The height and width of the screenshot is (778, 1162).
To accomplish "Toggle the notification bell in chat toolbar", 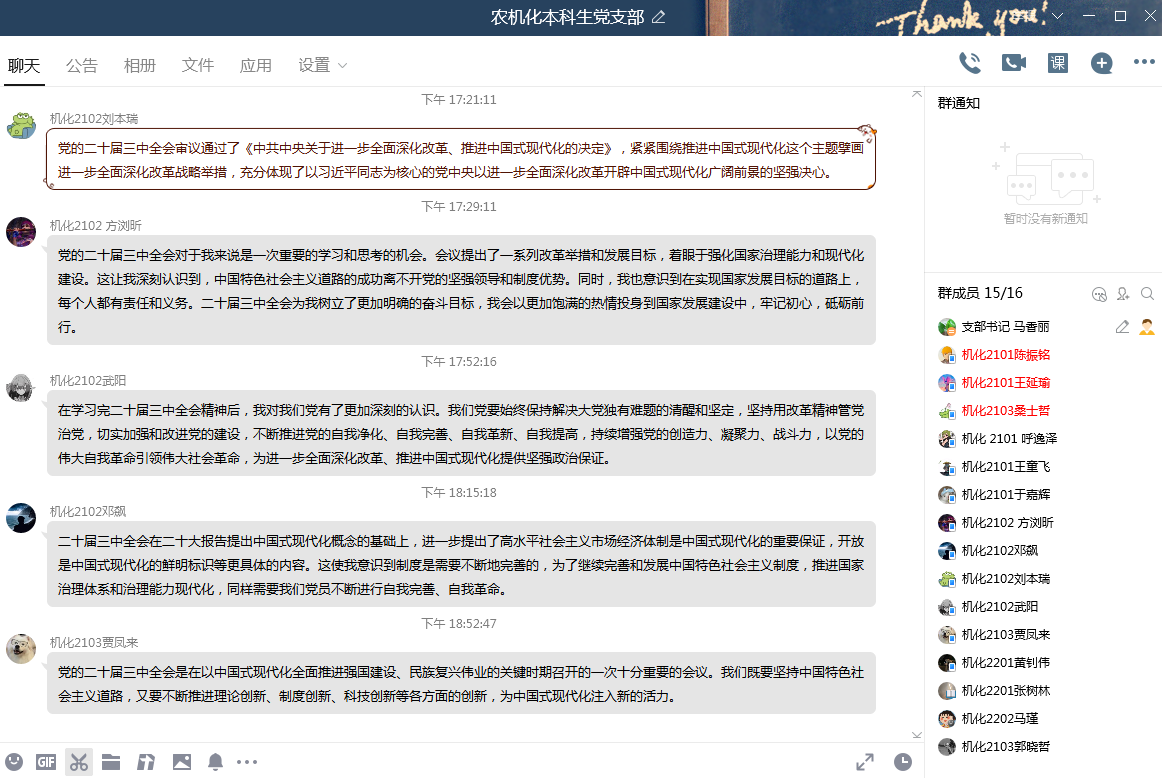I will [x=215, y=761].
